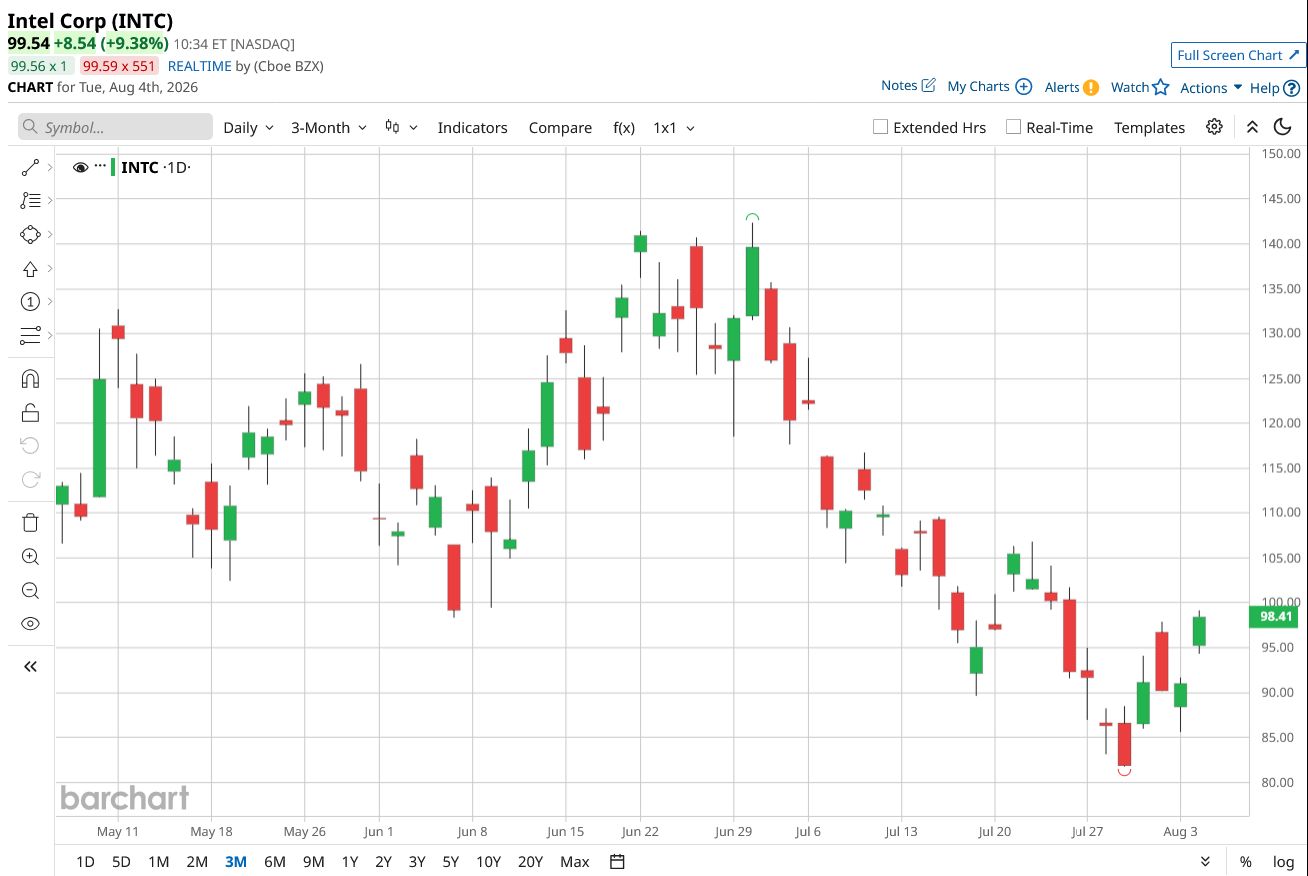Expand the Actions dropdown
Image resolution: width=1308 pixels, height=876 pixels.
click(x=1211, y=87)
